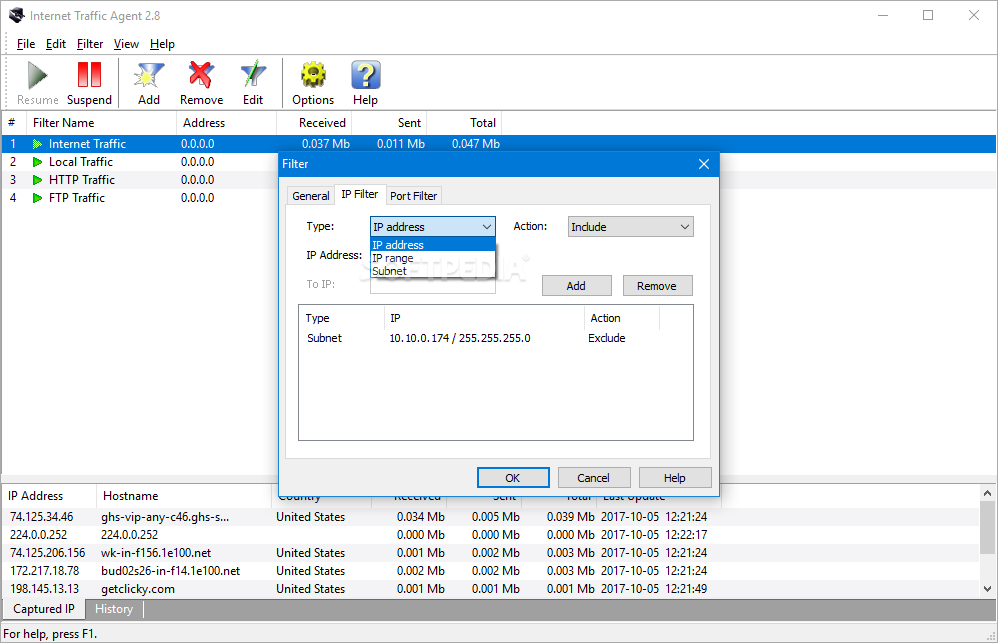Open the File menu
The height and width of the screenshot is (643, 998).
[25, 44]
